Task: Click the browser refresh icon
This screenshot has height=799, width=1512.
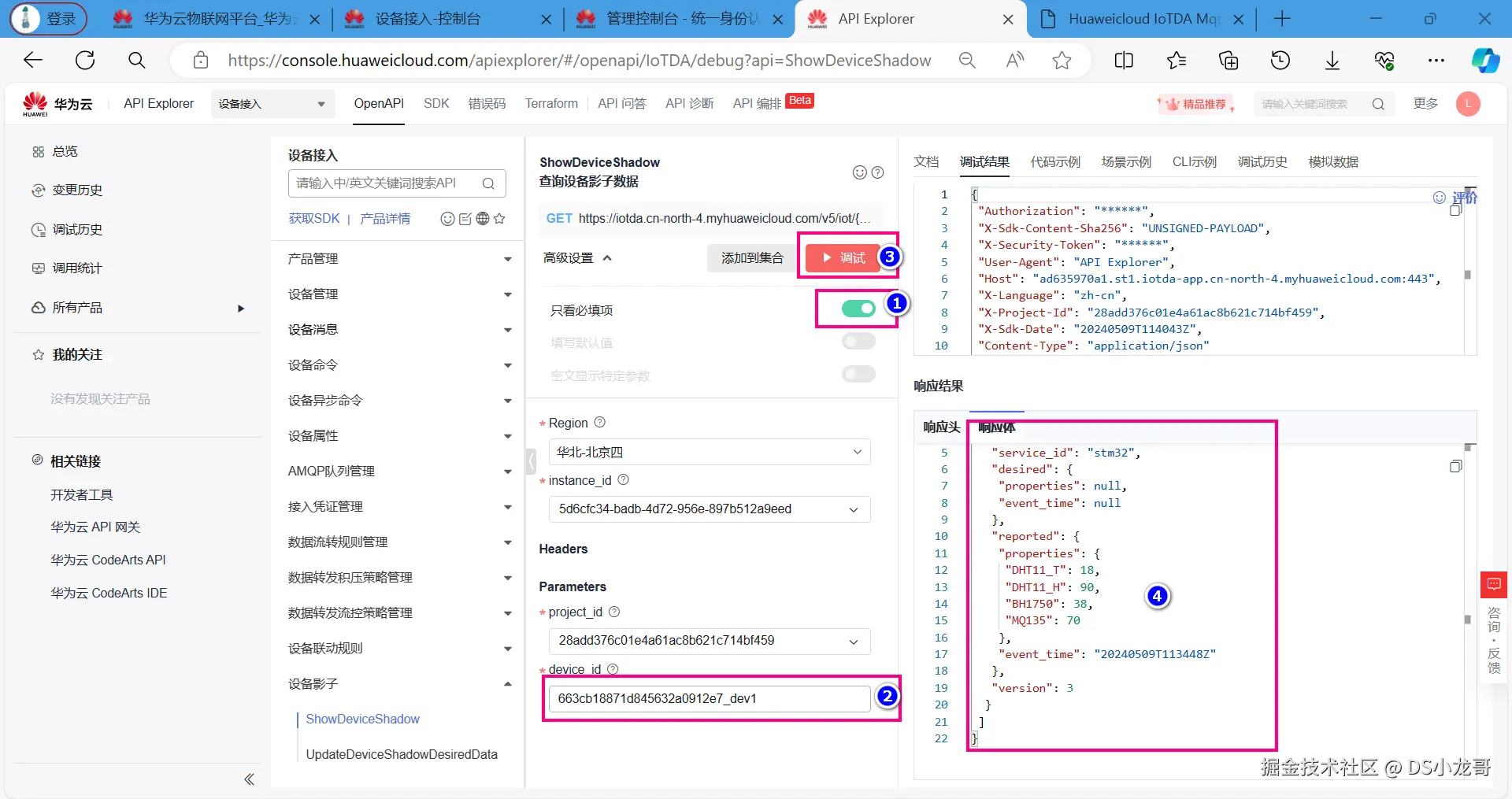Action: click(85, 60)
